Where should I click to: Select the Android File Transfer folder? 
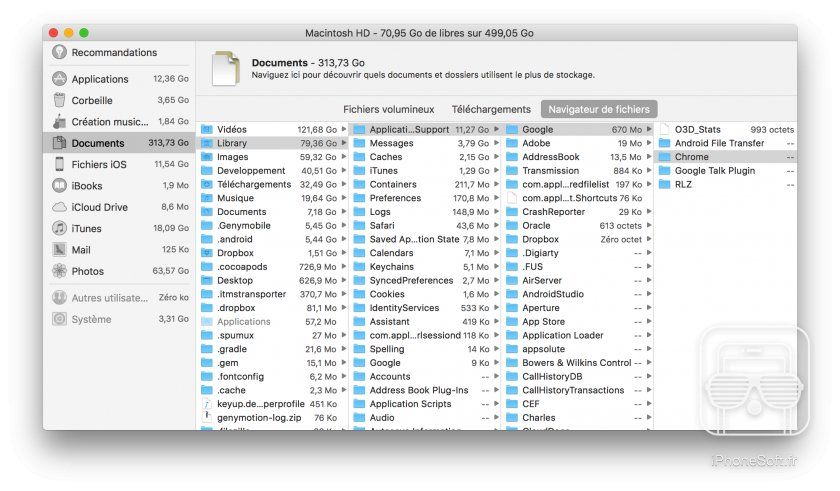point(726,143)
